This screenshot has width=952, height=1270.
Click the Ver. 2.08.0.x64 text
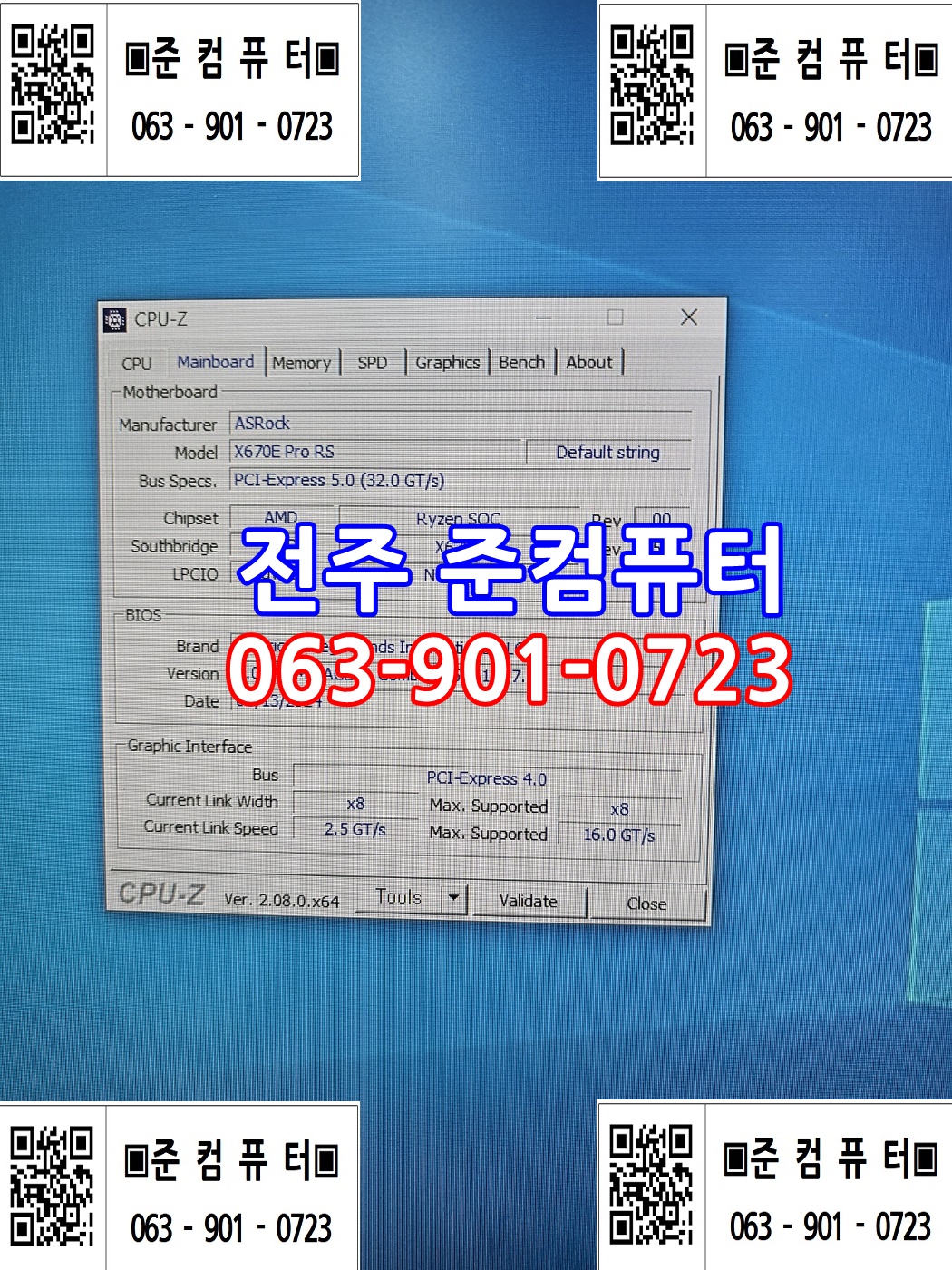(282, 900)
